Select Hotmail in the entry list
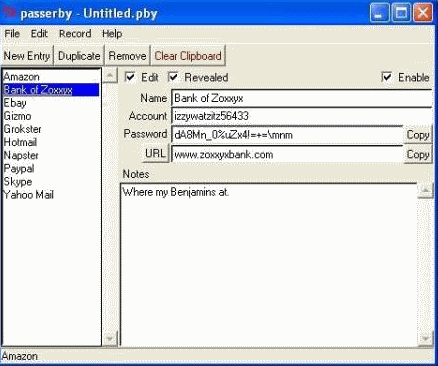438x366 pixels. (51, 142)
